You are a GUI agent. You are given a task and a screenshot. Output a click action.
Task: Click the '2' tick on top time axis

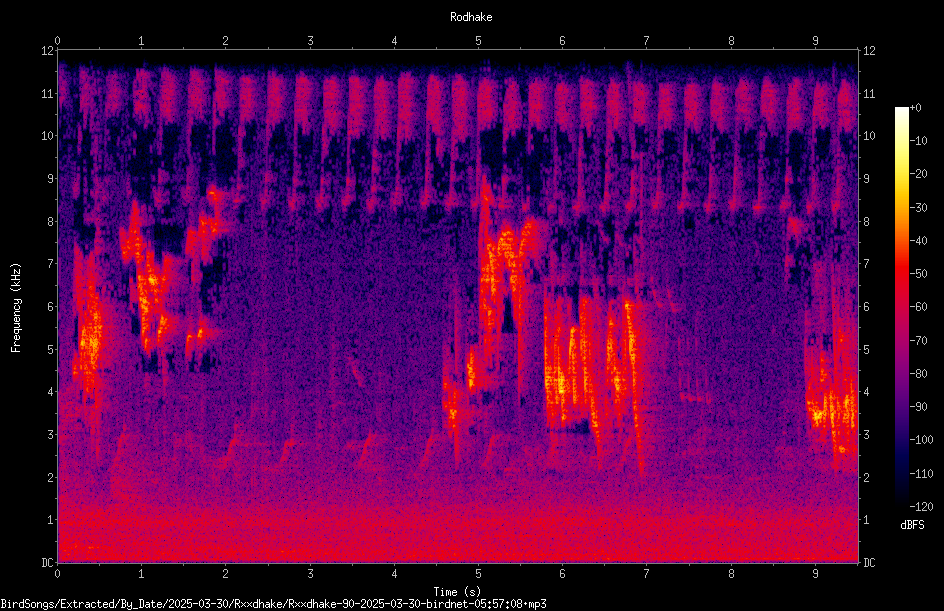226,41
